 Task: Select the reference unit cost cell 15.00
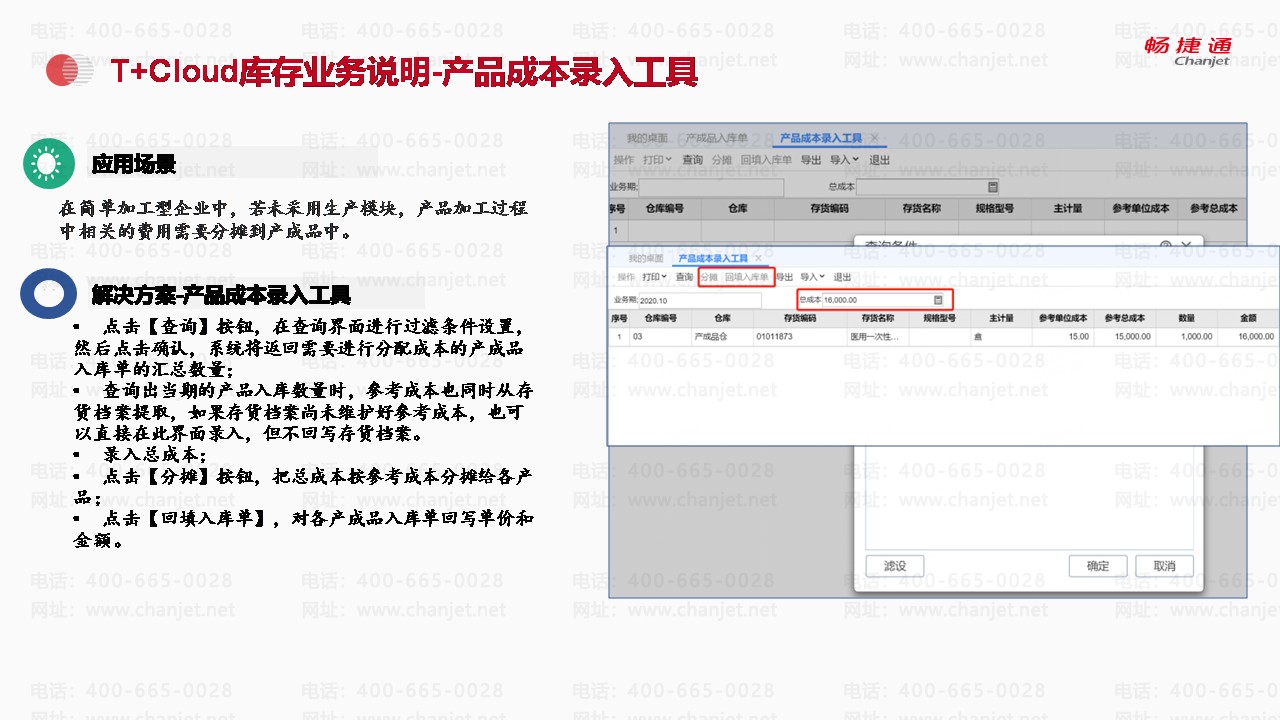(x=1063, y=337)
